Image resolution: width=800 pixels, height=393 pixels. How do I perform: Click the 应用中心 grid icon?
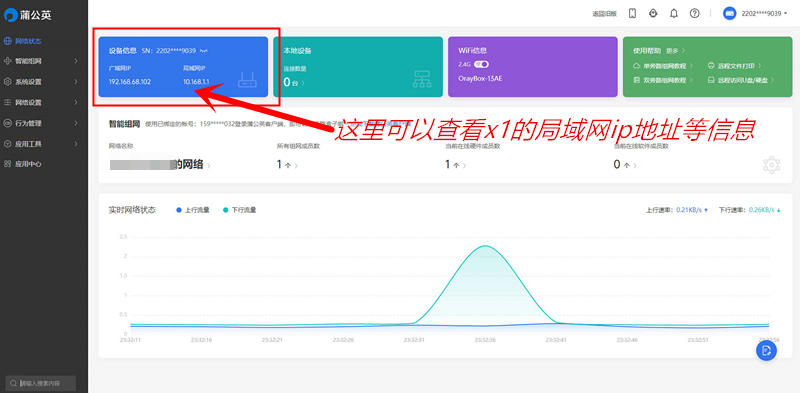[8, 164]
